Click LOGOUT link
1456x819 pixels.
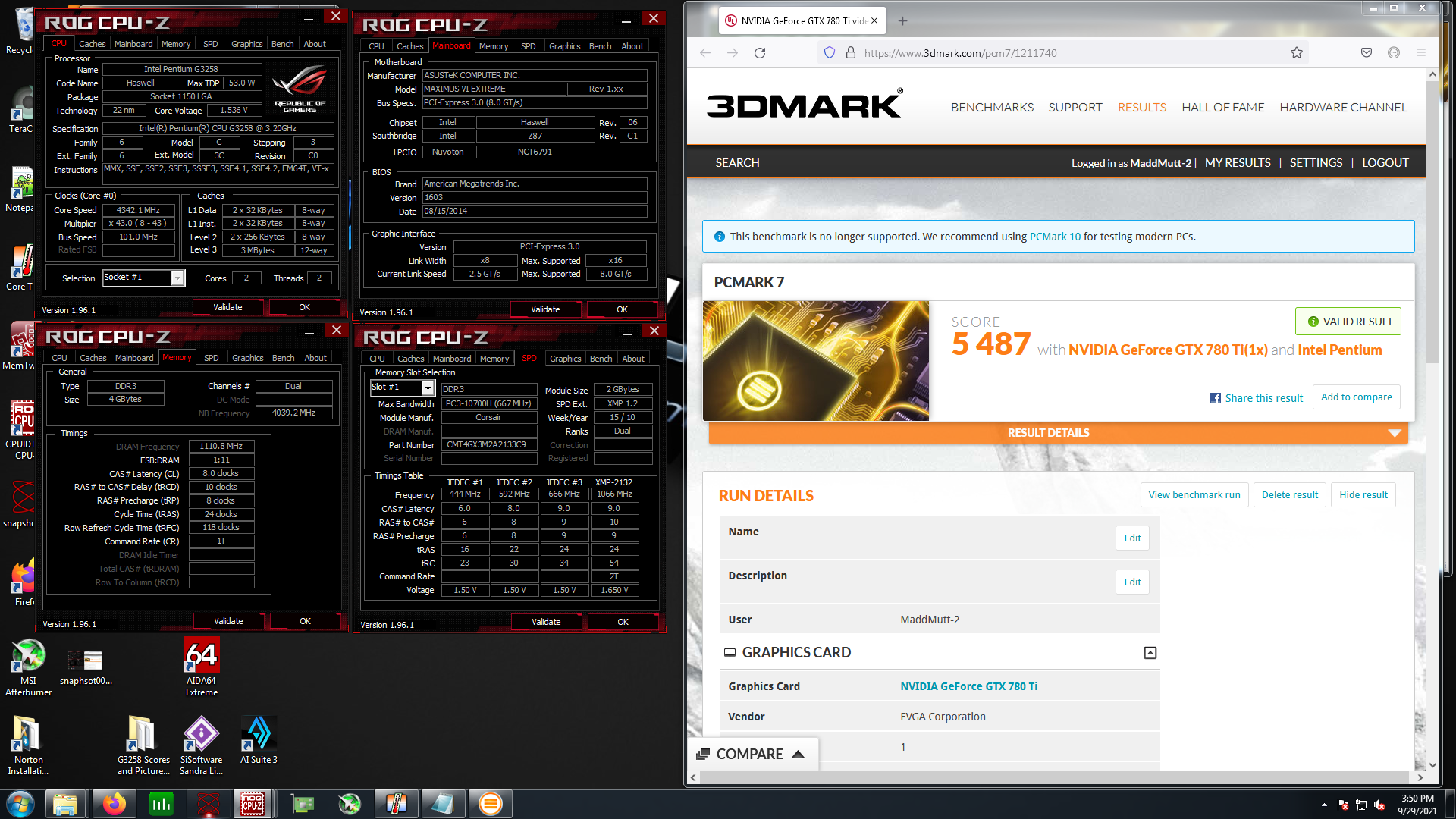tap(1385, 163)
